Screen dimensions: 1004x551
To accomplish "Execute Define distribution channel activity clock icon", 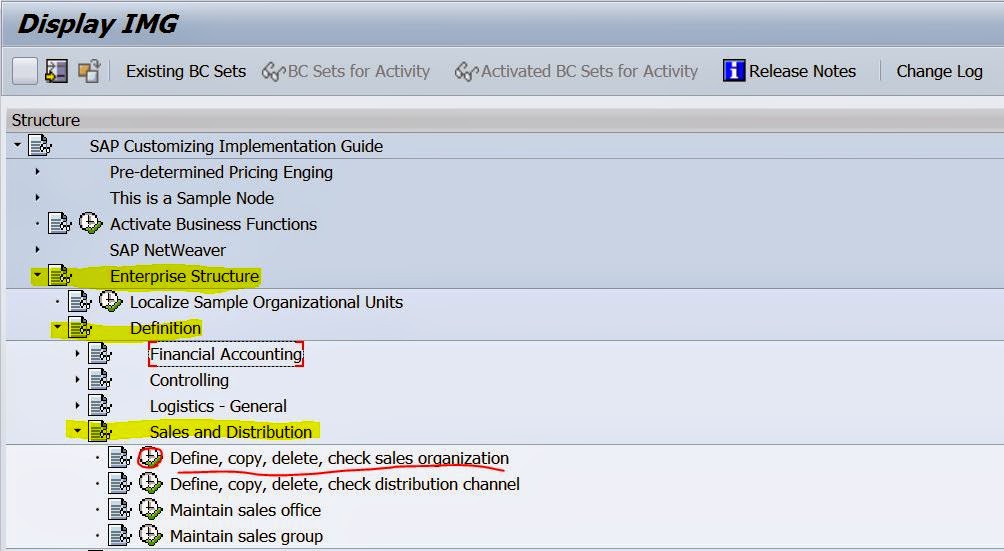I will pyautogui.click(x=150, y=484).
